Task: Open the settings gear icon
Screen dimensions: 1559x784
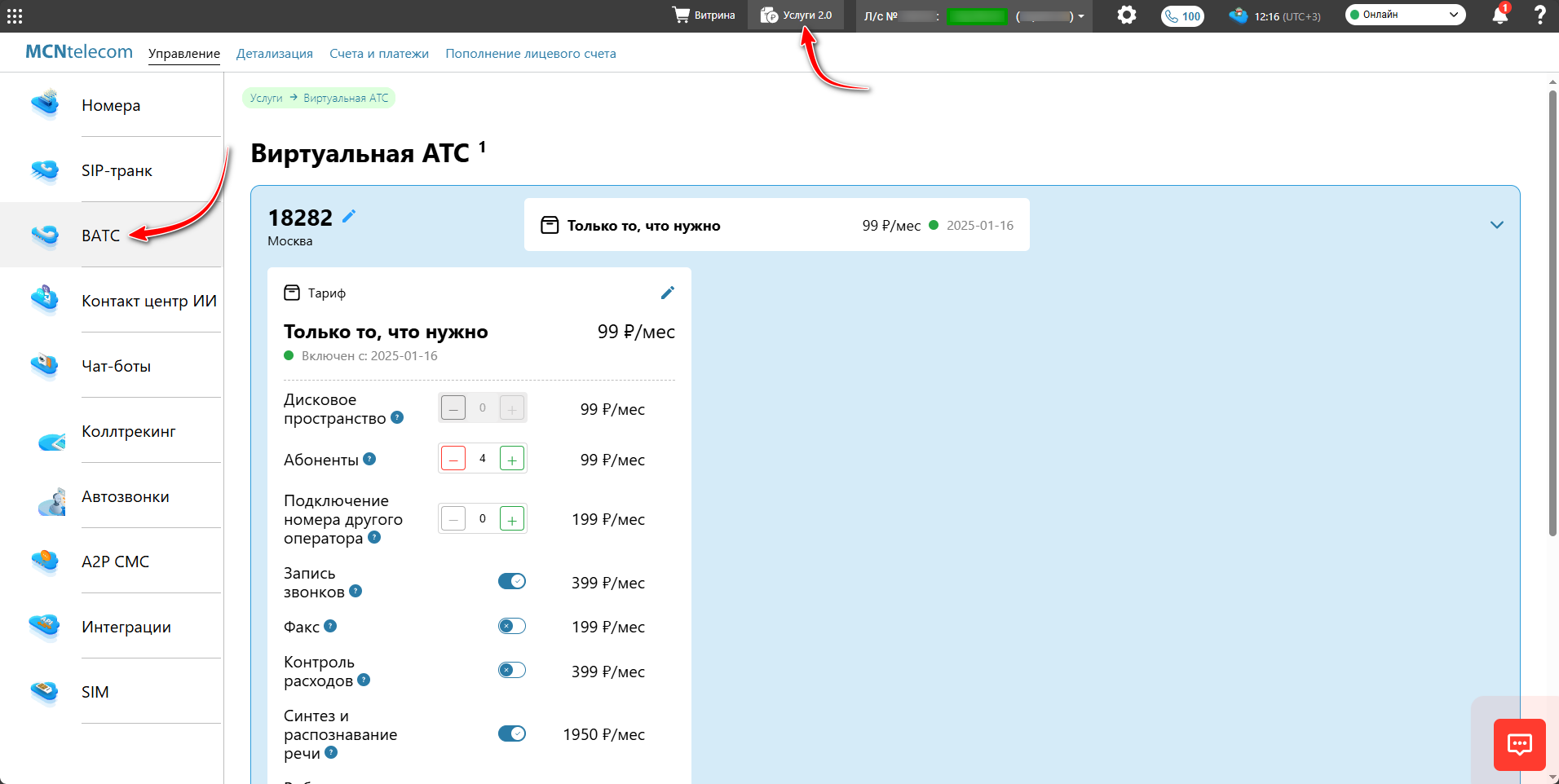Action: [1126, 15]
